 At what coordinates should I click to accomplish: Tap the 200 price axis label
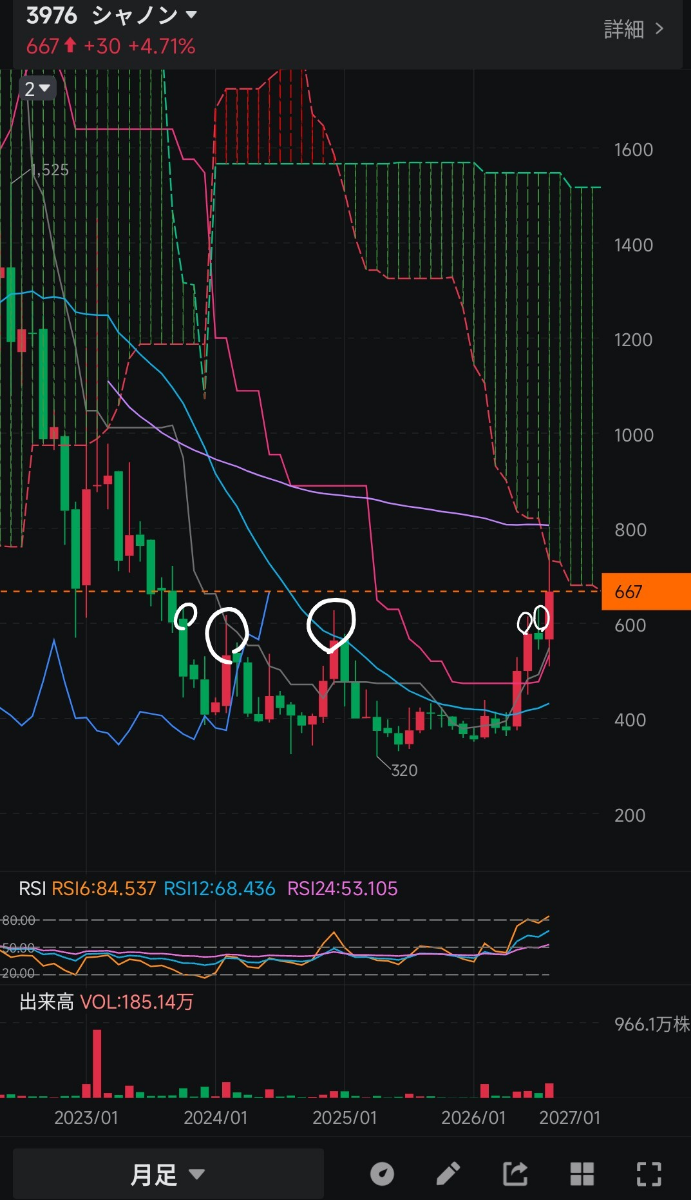click(x=629, y=815)
